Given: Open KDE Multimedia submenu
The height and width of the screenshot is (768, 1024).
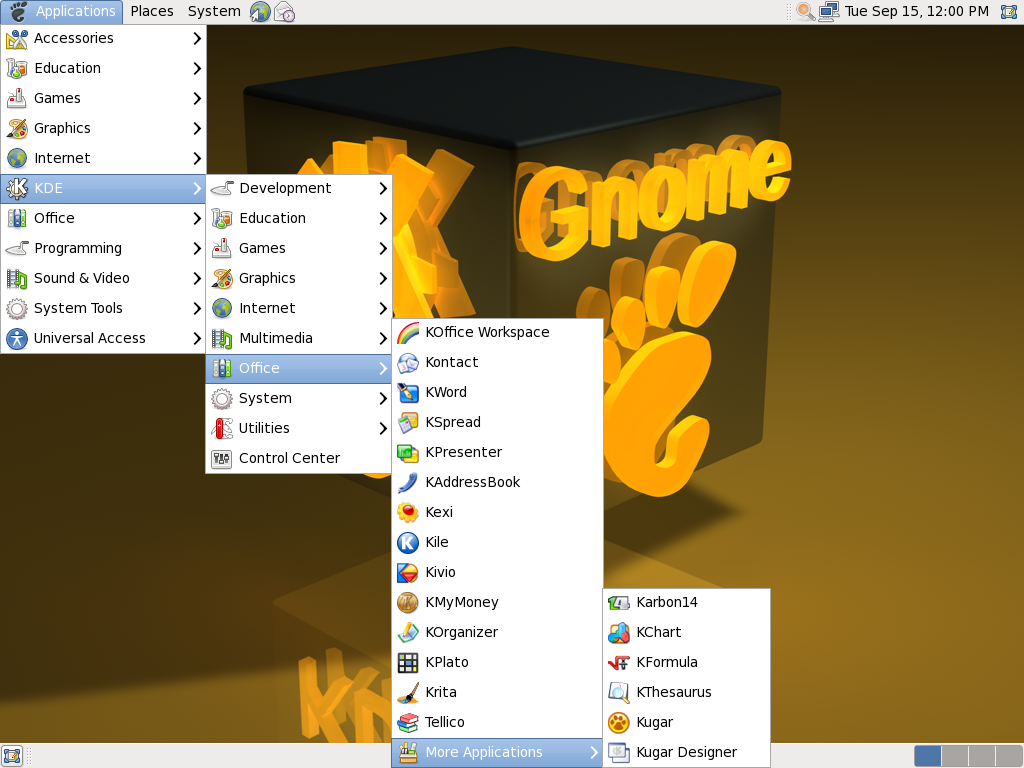Looking at the screenshot, I should (x=299, y=338).
